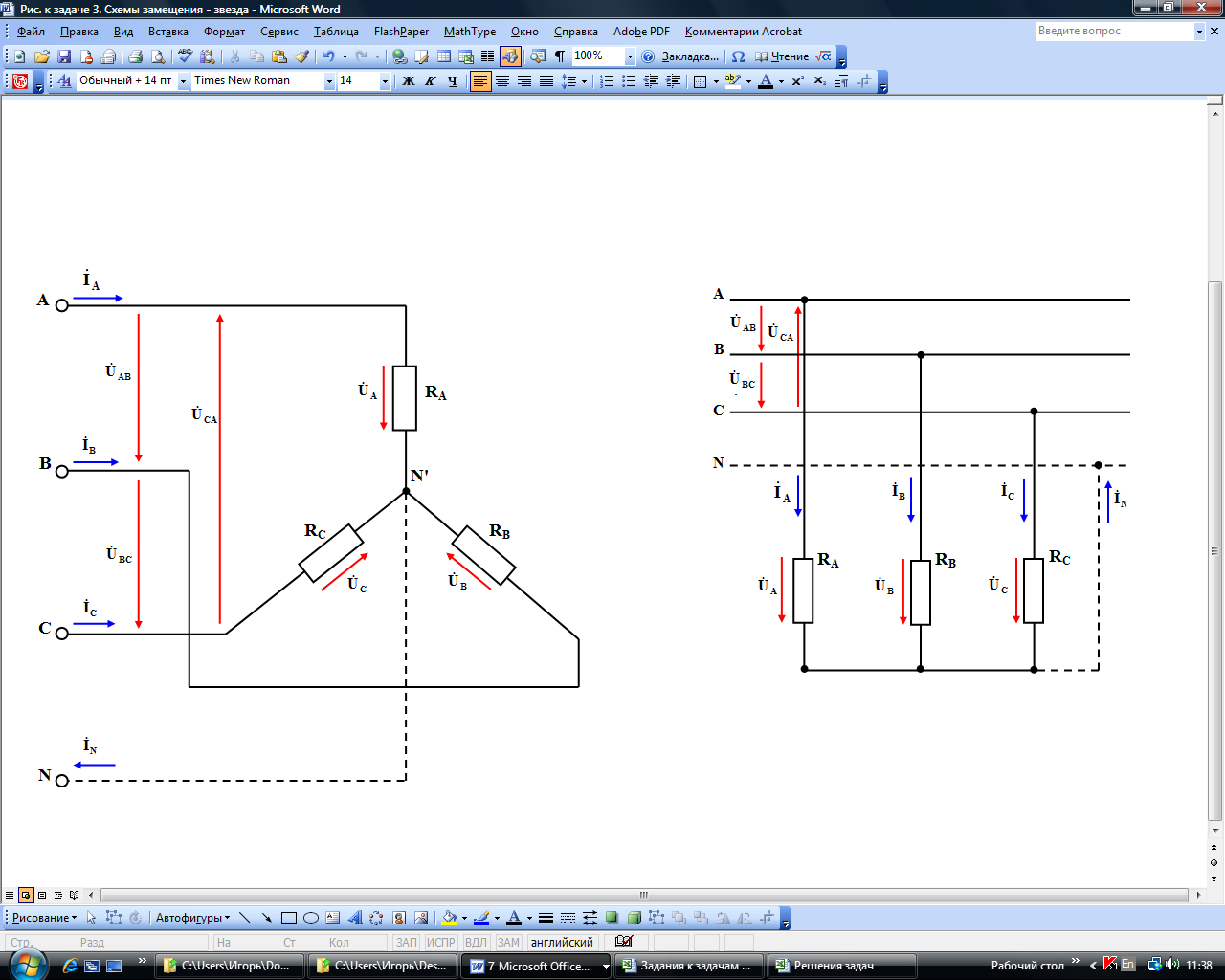Open the MathType menu
Screen dimensions: 1225x980
[x=470, y=32]
